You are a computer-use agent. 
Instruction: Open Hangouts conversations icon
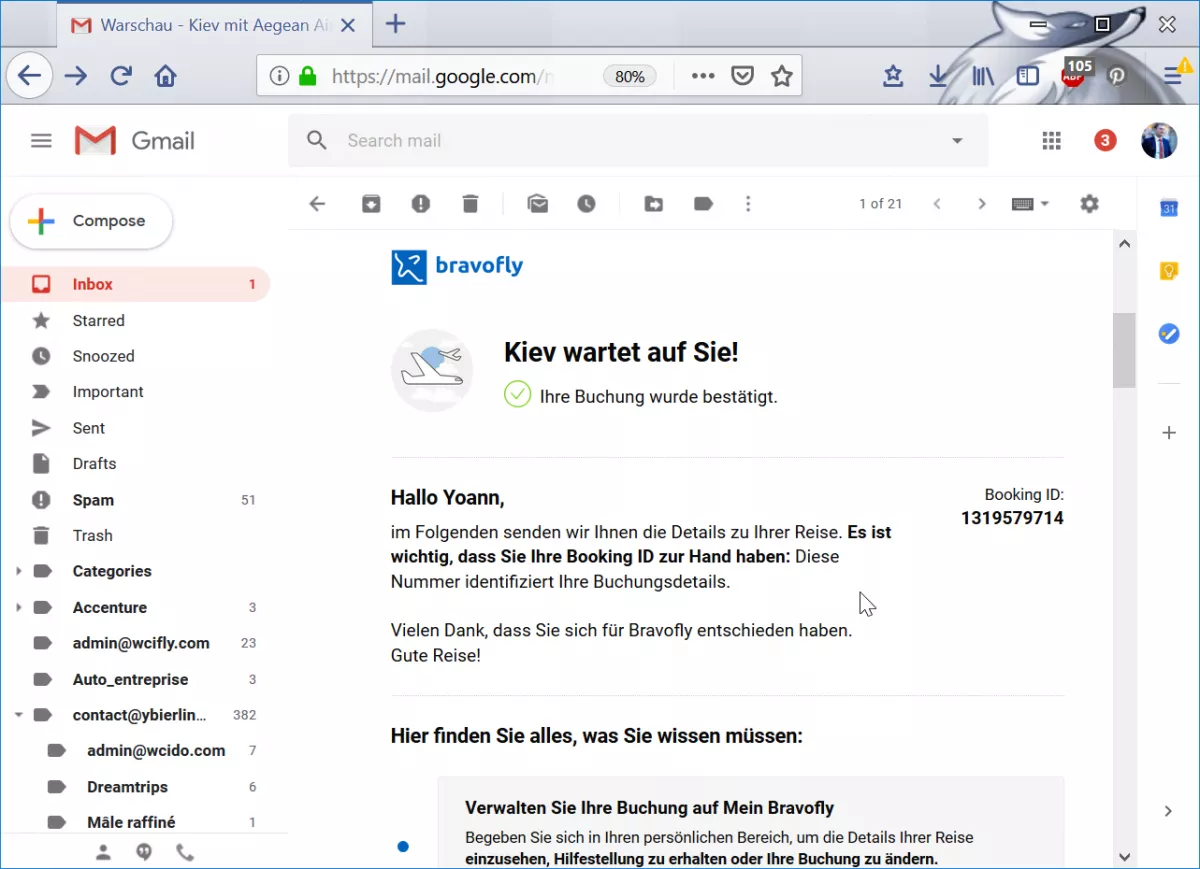(x=144, y=852)
